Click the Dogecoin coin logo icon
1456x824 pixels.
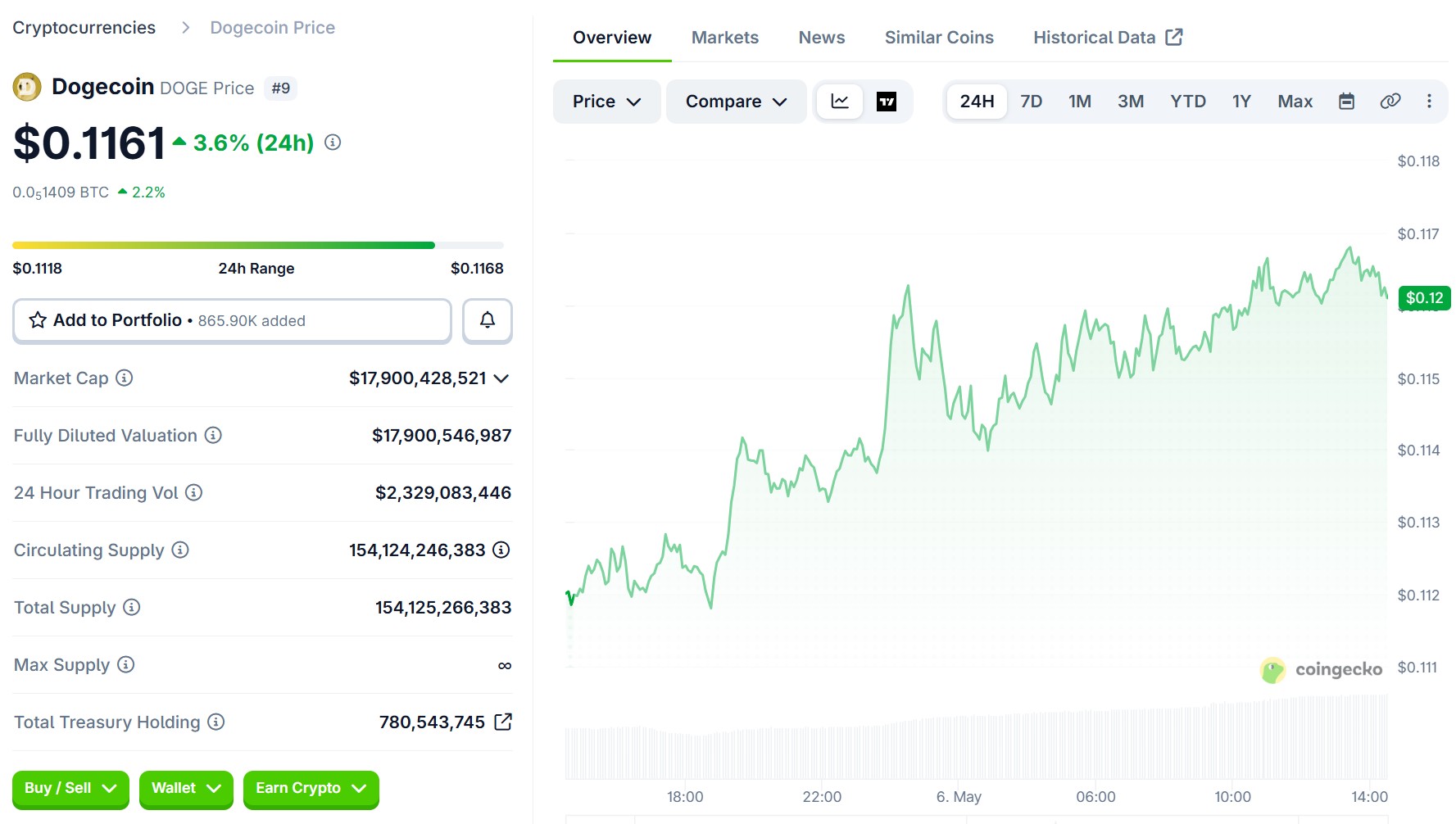tap(27, 87)
